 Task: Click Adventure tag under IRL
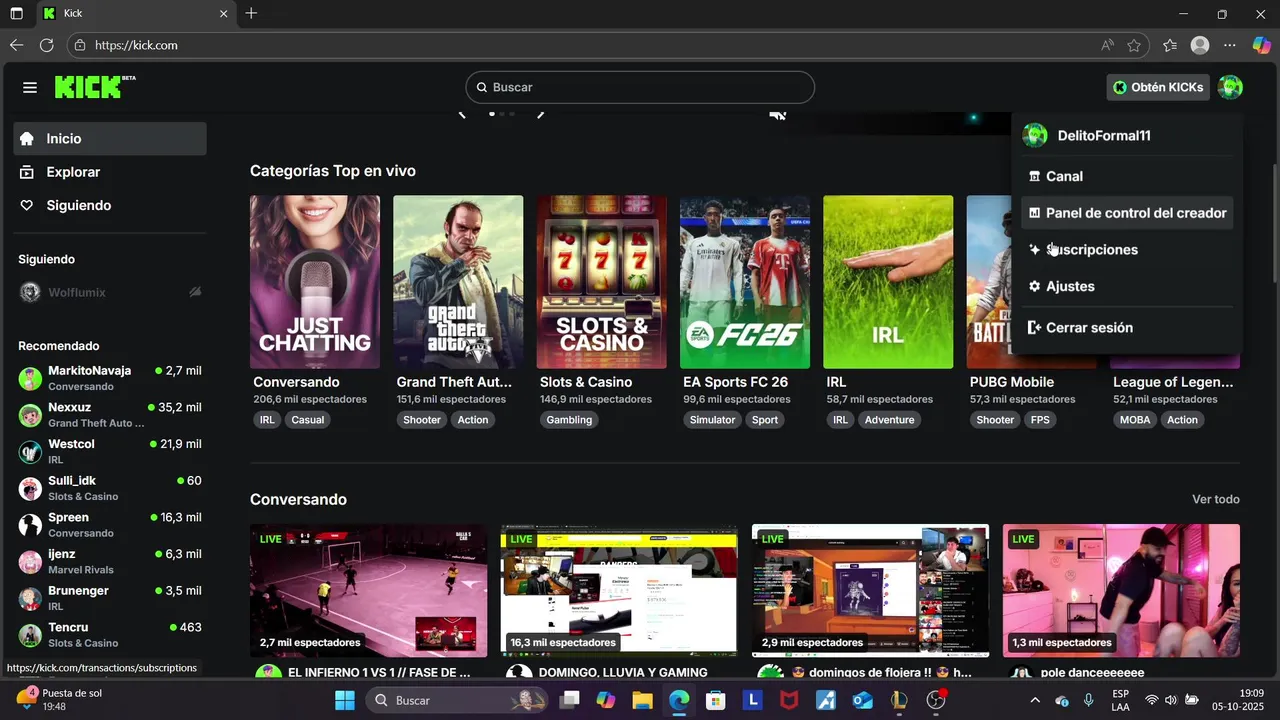click(x=890, y=420)
